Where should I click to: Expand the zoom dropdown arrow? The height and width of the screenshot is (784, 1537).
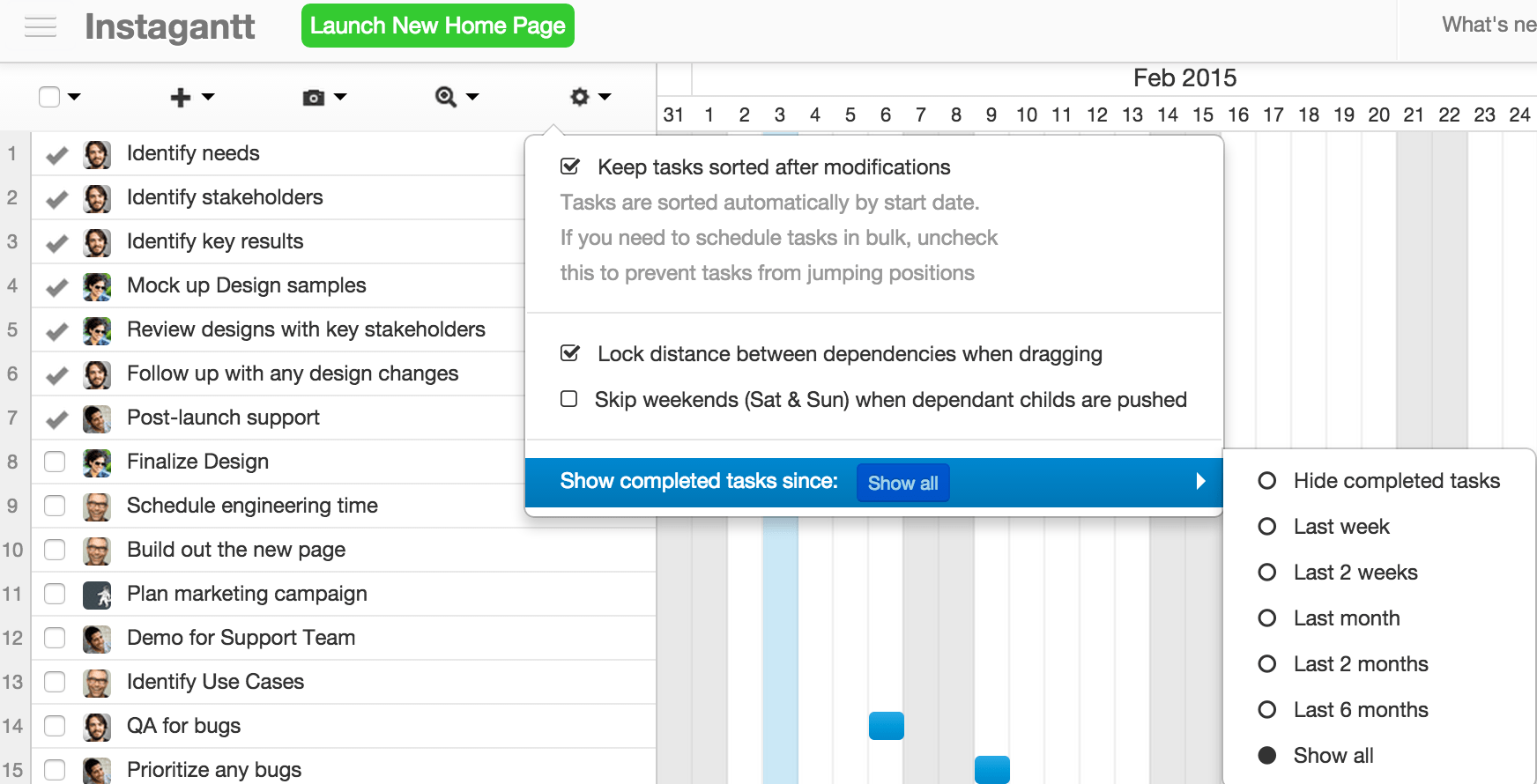pyautogui.click(x=472, y=97)
